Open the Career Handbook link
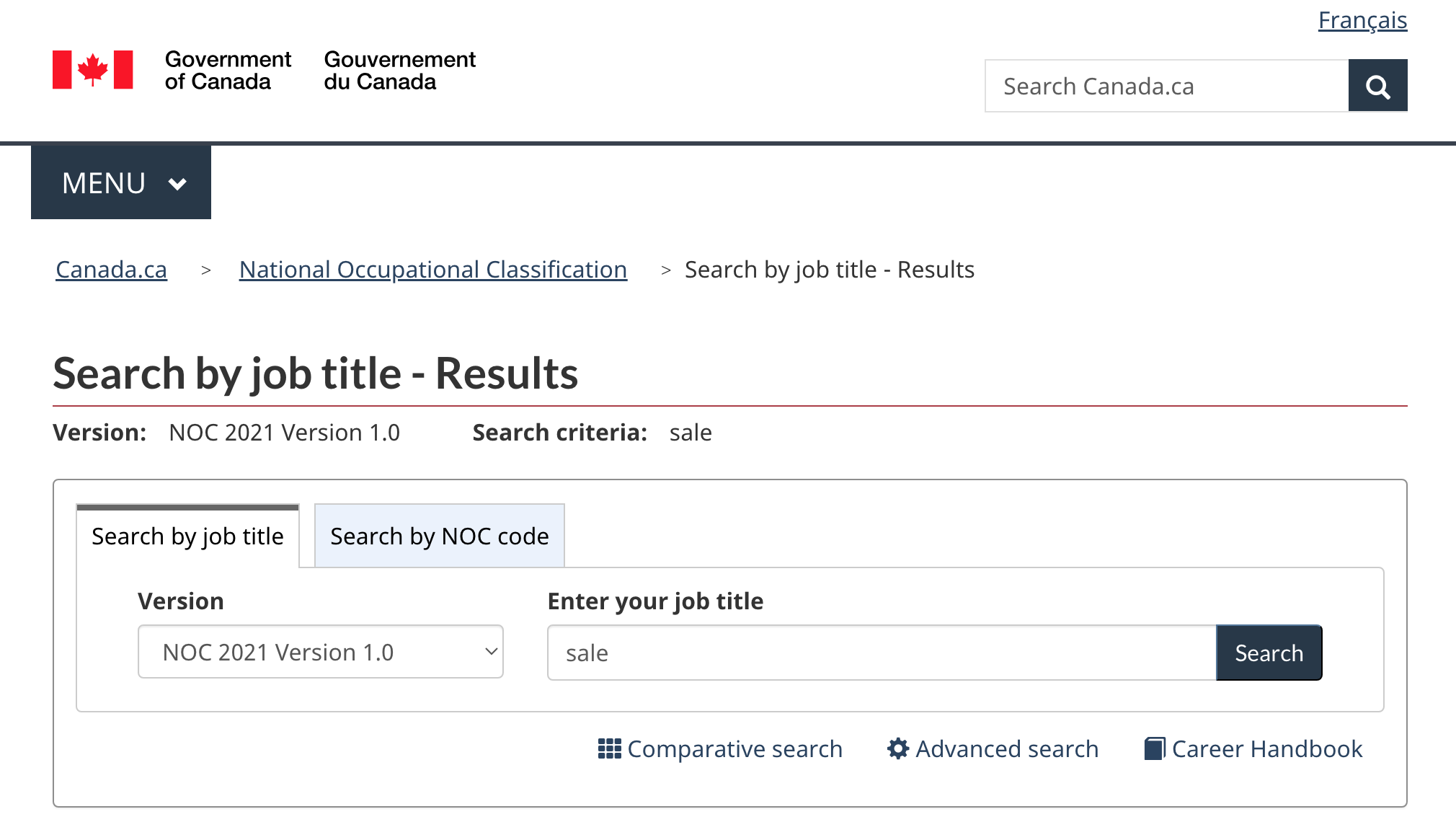The height and width of the screenshot is (822, 1456). tap(1253, 749)
